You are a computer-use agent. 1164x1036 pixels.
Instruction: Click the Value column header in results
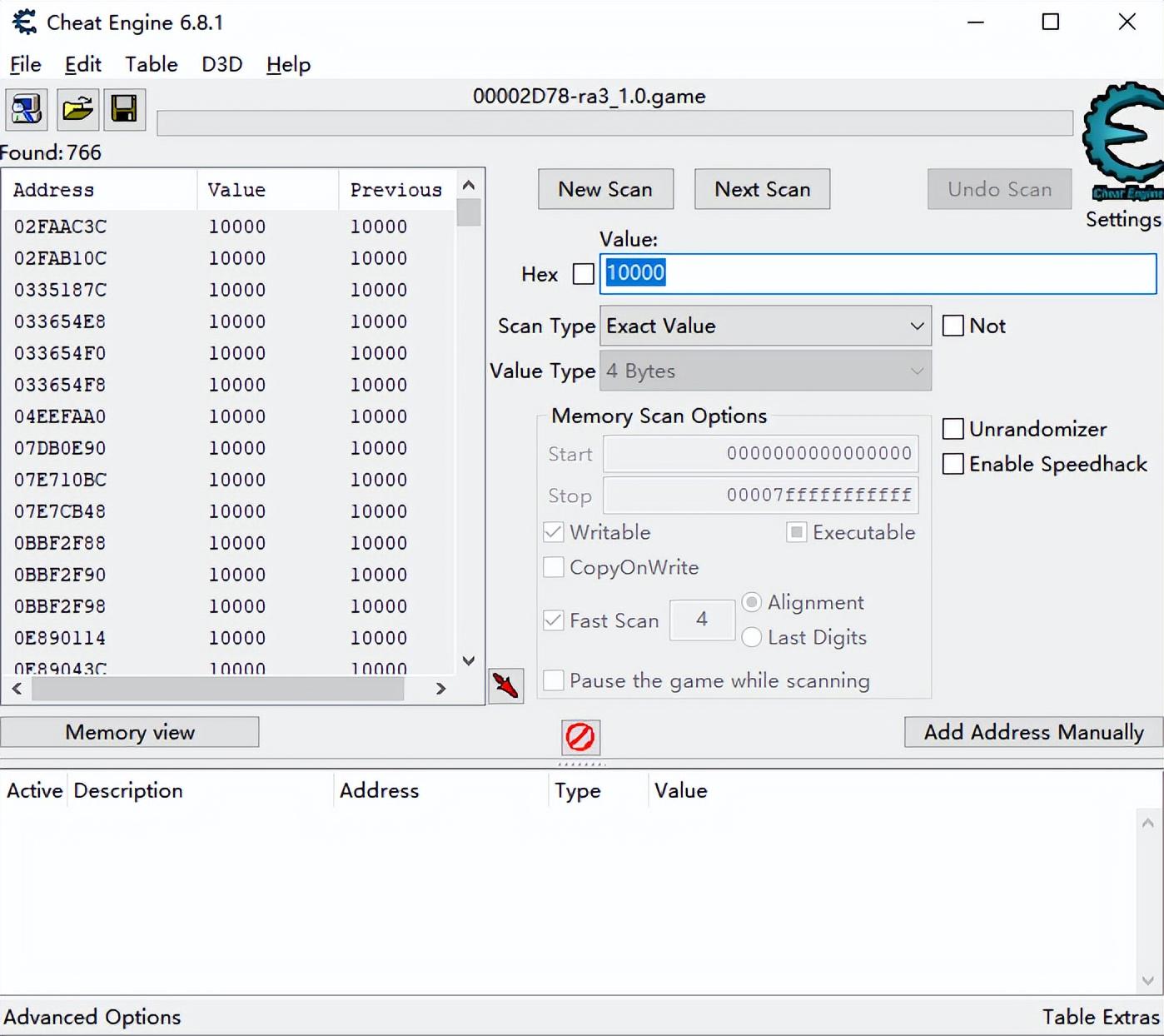268,190
